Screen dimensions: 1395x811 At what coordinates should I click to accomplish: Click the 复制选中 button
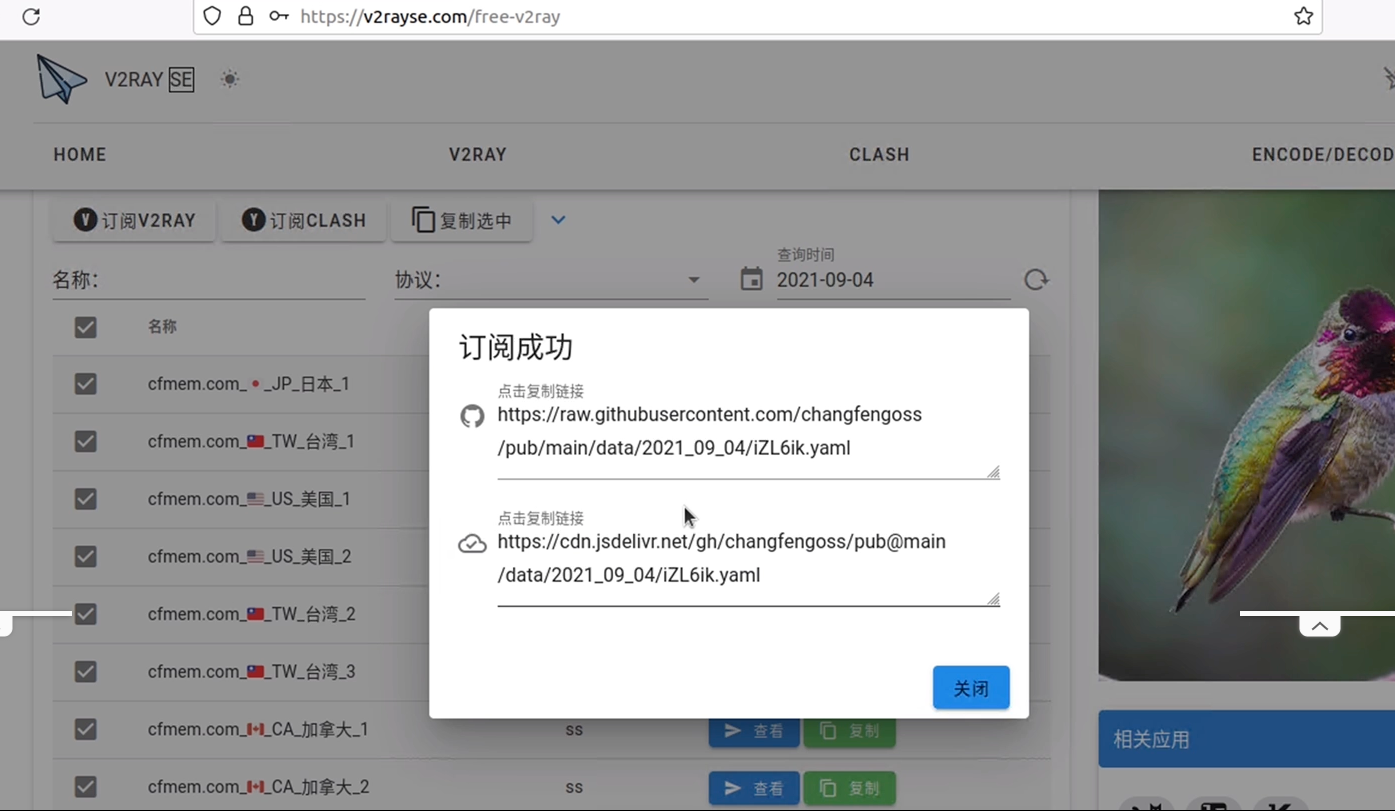coord(462,220)
